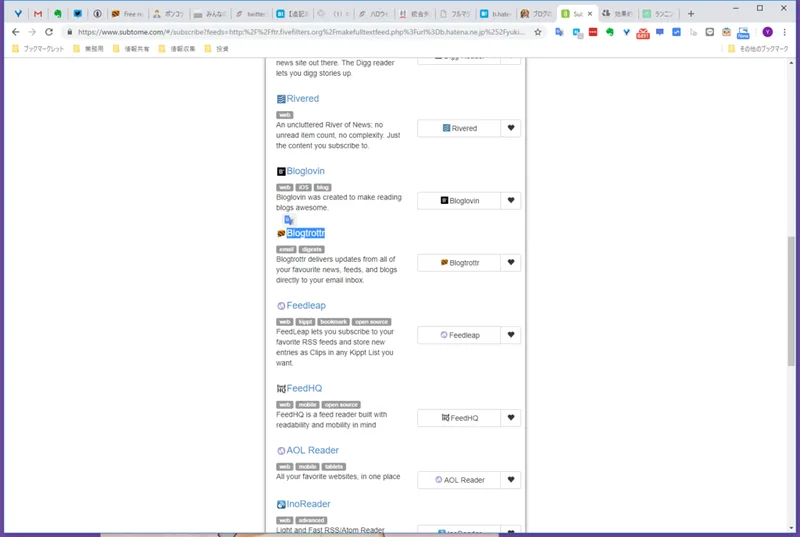
Task: Open the Chrome three-dot menu
Action: [785, 32]
